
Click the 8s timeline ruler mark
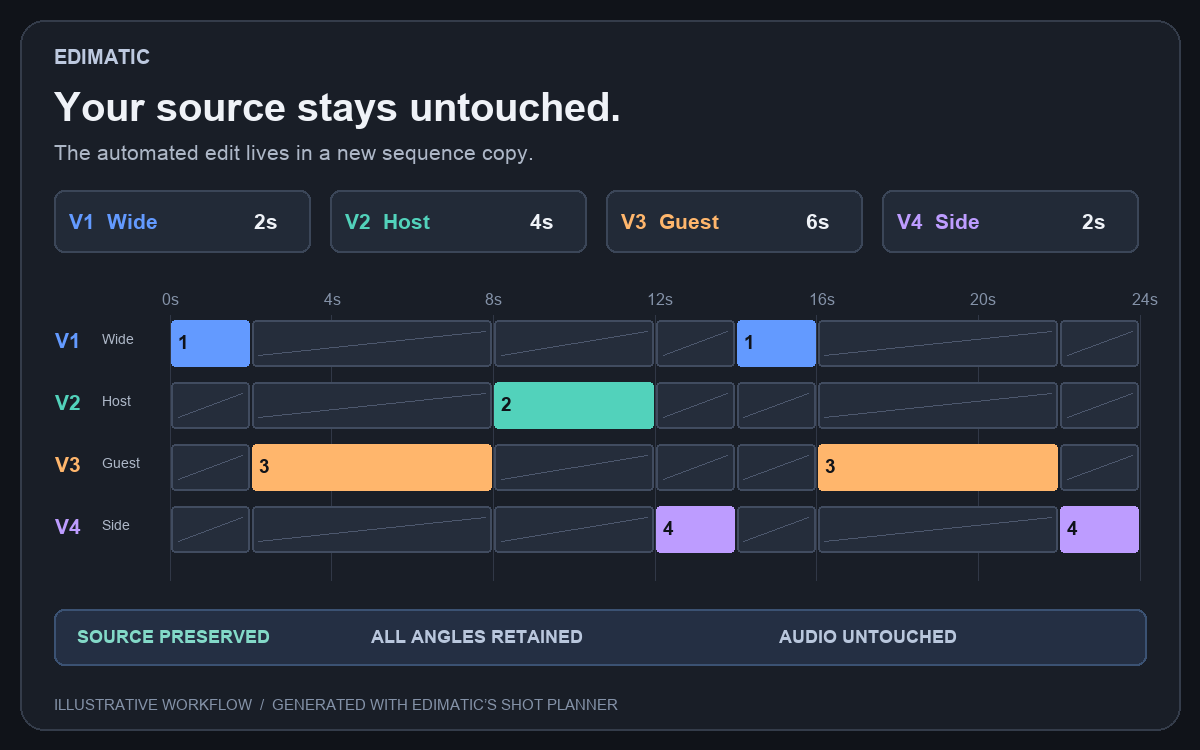[x=493, y=299]
